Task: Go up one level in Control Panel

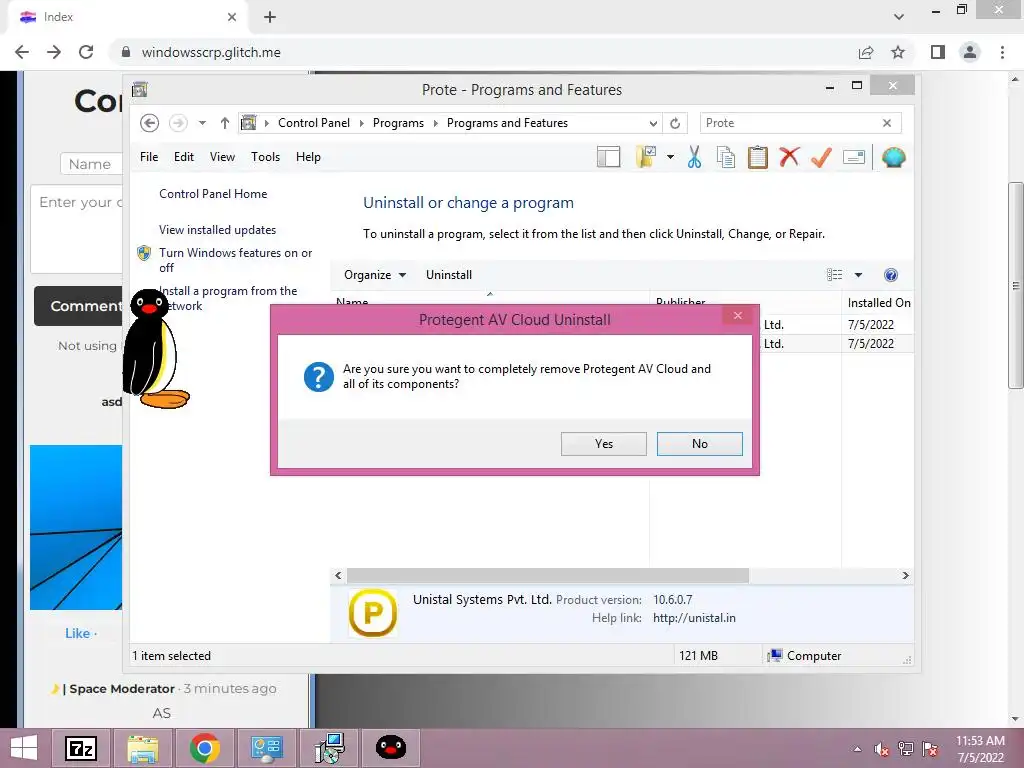Action: click(225, 123)
